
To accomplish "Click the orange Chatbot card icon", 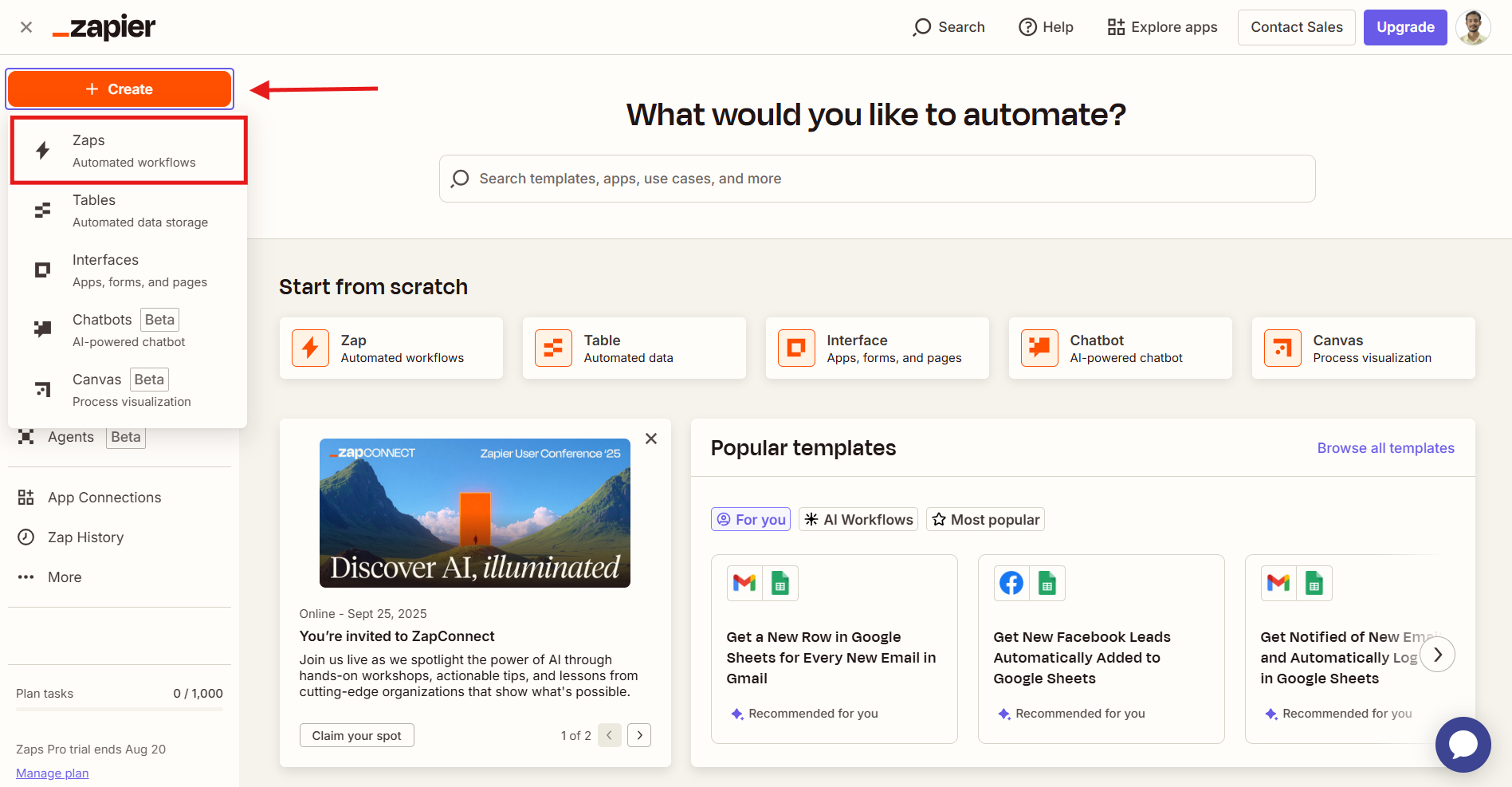I will coord(1039,348).
